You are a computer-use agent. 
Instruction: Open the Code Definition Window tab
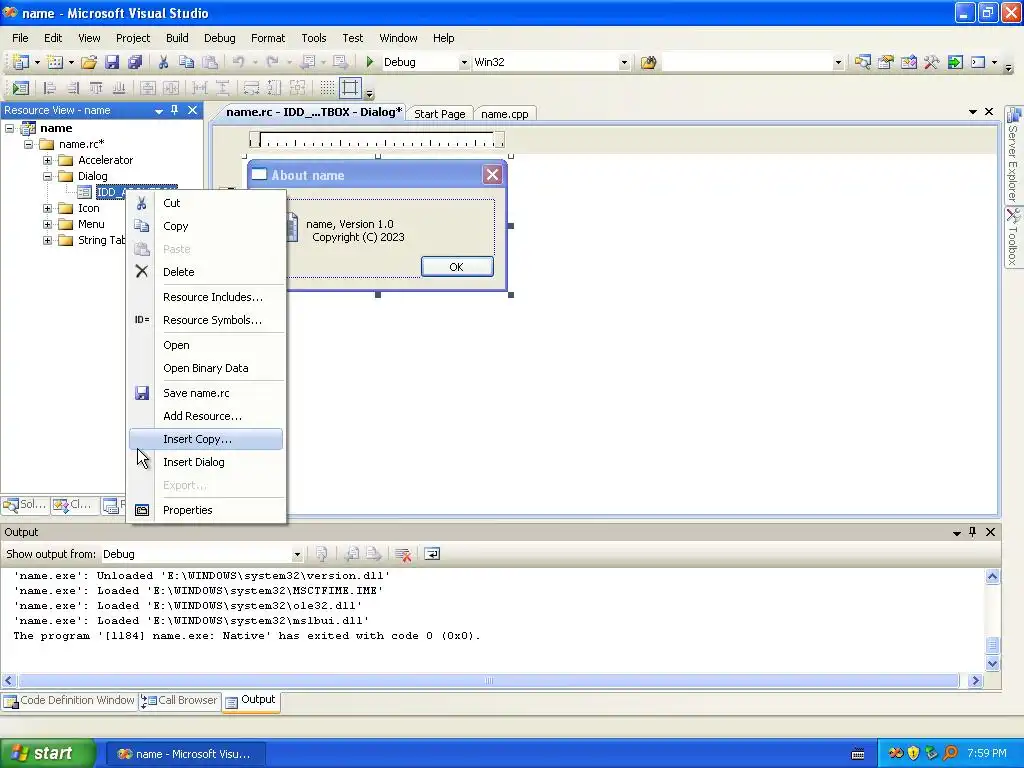point(69,701)
